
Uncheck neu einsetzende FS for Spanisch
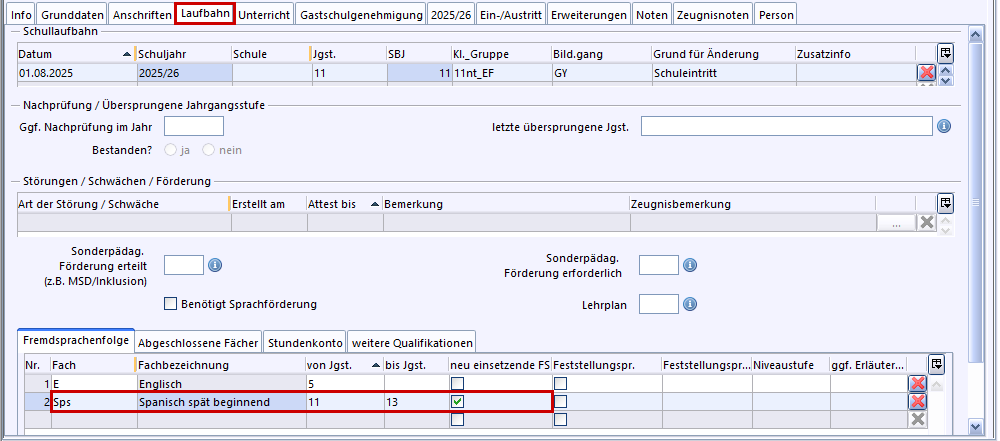[x=457, y=401]
